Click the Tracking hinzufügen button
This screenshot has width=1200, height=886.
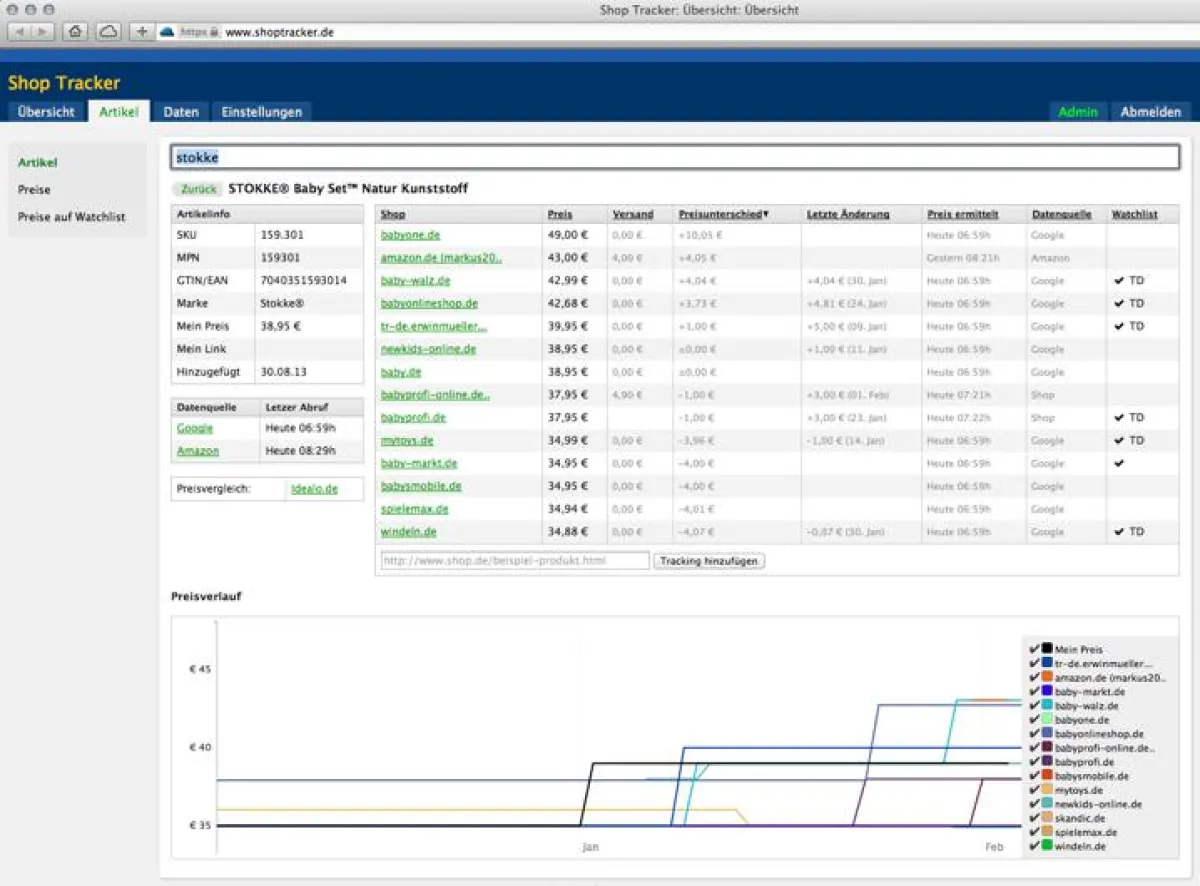click(709, 561)
